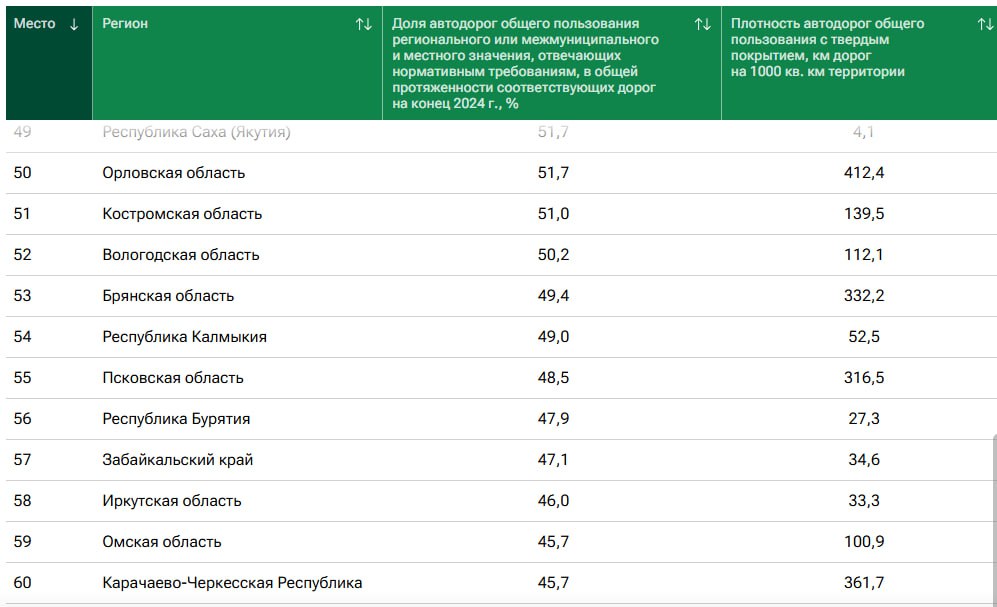Click on Псковская область region name
This screenshot has height=607, width=997.
click(173, 378)
